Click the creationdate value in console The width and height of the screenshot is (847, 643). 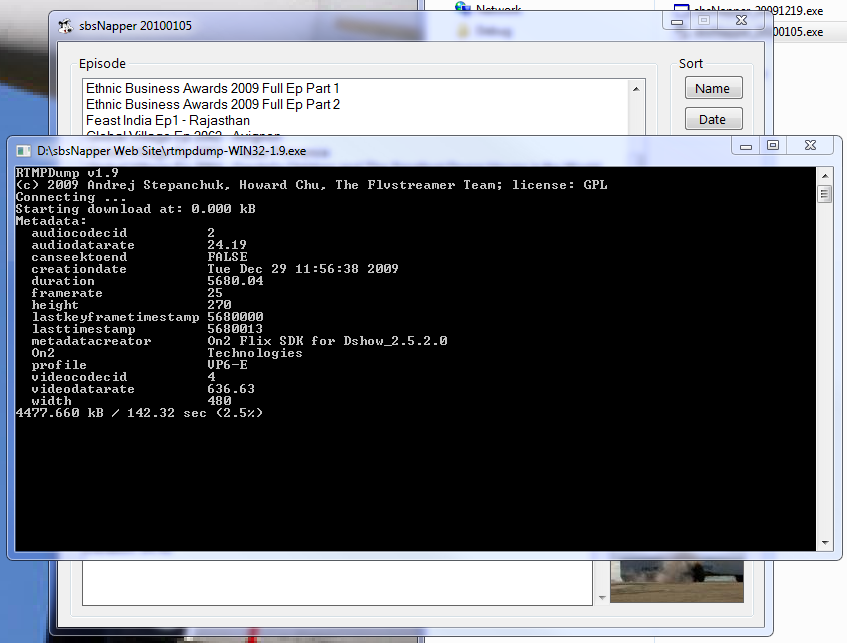(x=302, y=269)
